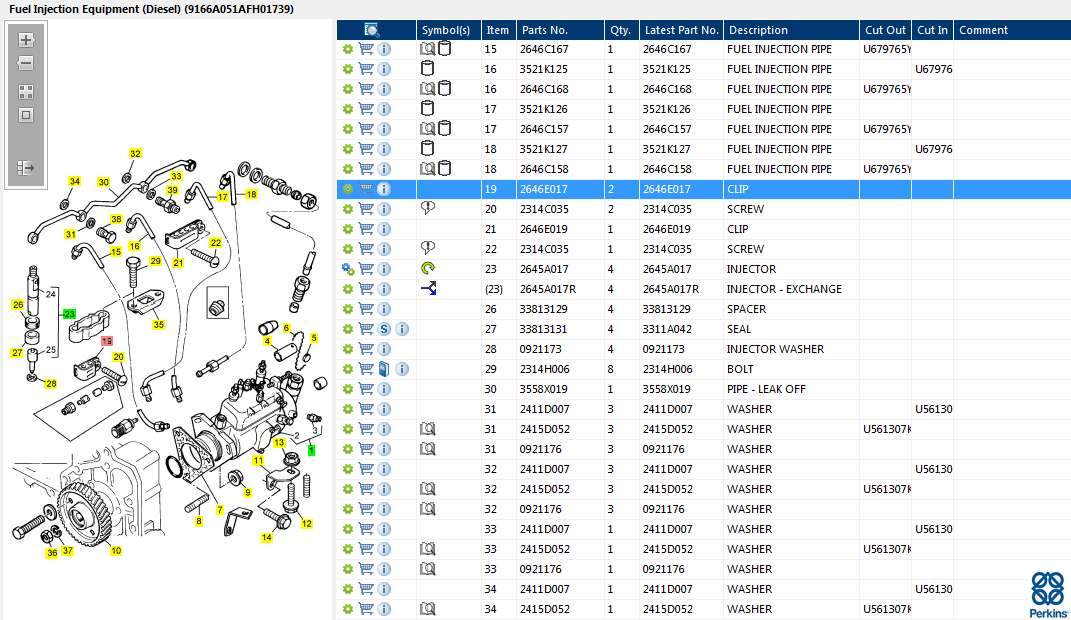Click callout 21 in the diagram
Screen dimensions: 1071x620
[x=178, y=262]
